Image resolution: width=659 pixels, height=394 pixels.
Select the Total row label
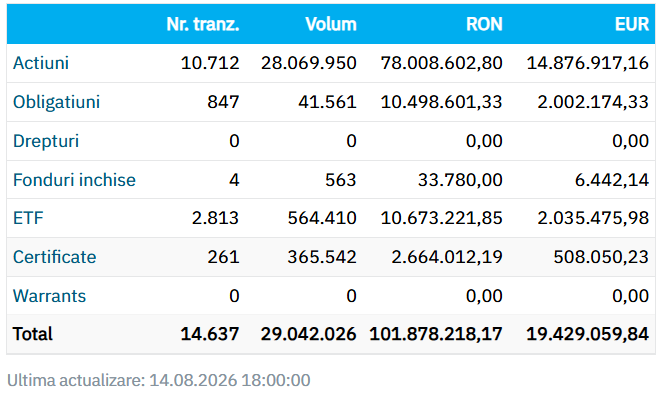[33, 334]
